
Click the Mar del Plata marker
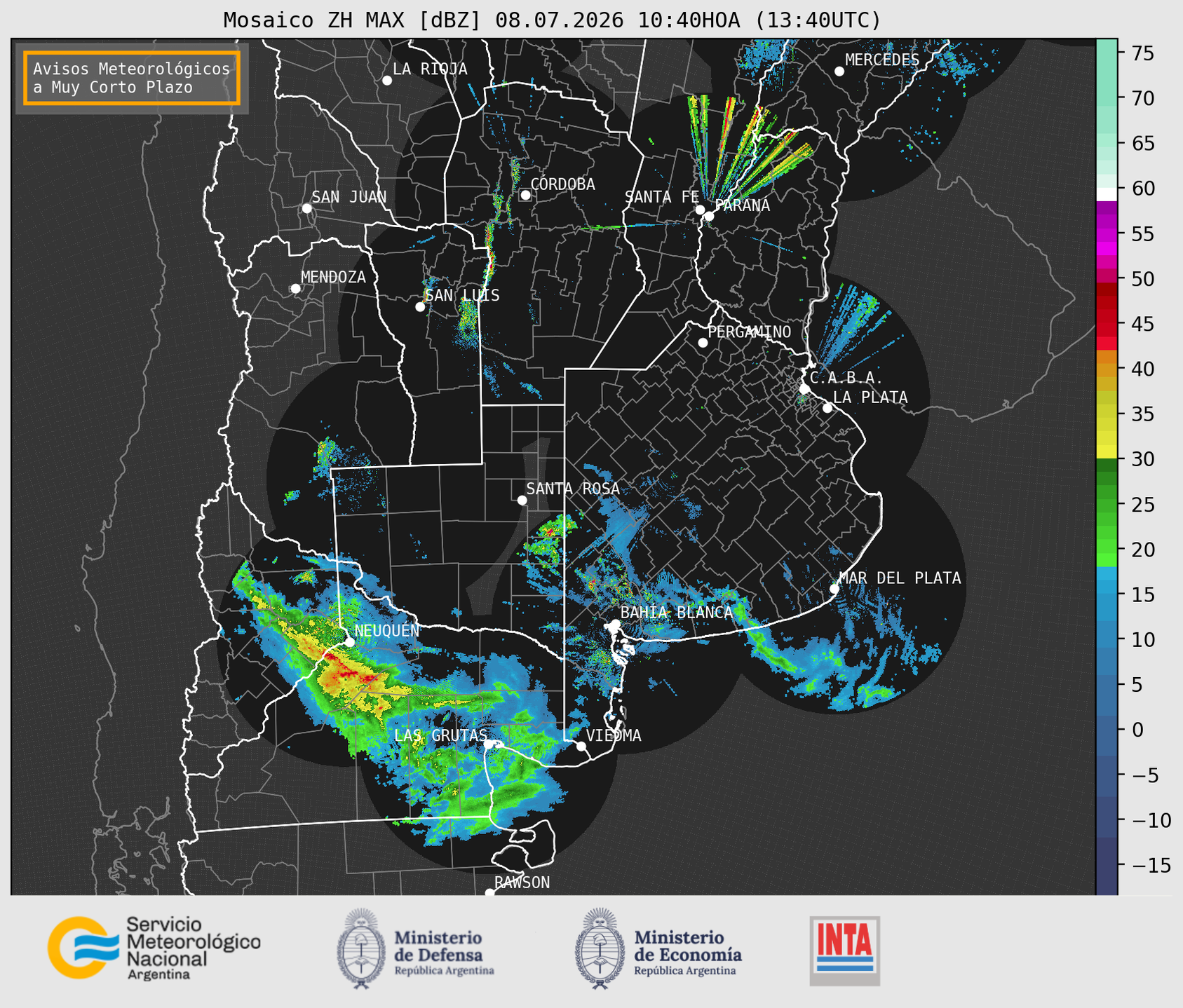point(834,589)
